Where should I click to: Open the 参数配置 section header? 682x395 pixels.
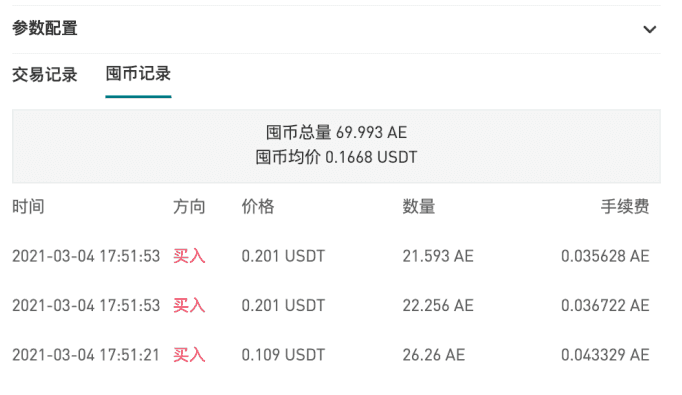[336, 29]
